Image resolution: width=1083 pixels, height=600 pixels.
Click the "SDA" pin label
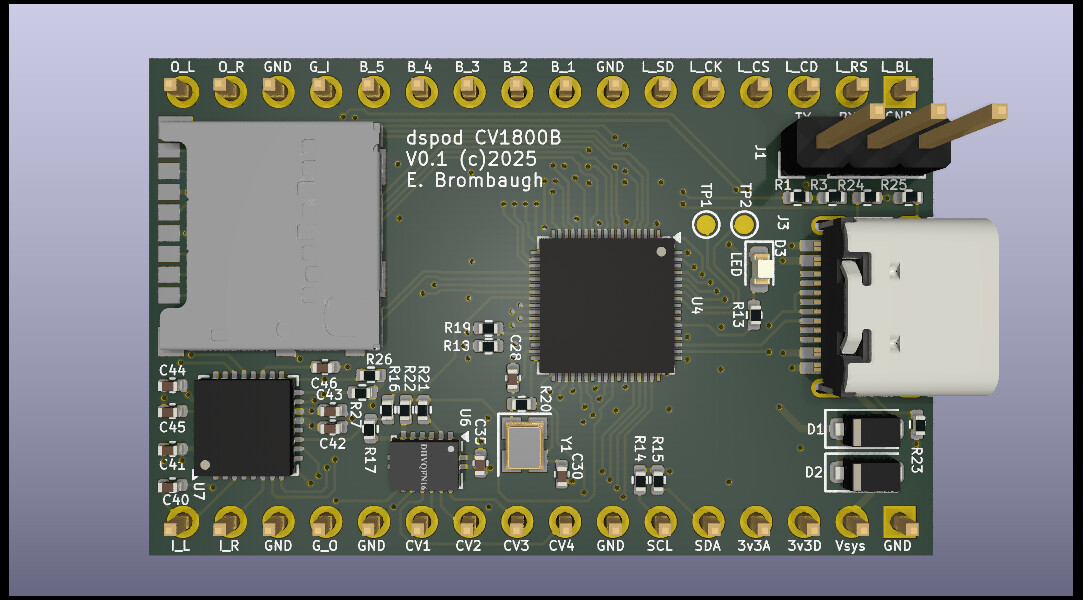[707, 545]
